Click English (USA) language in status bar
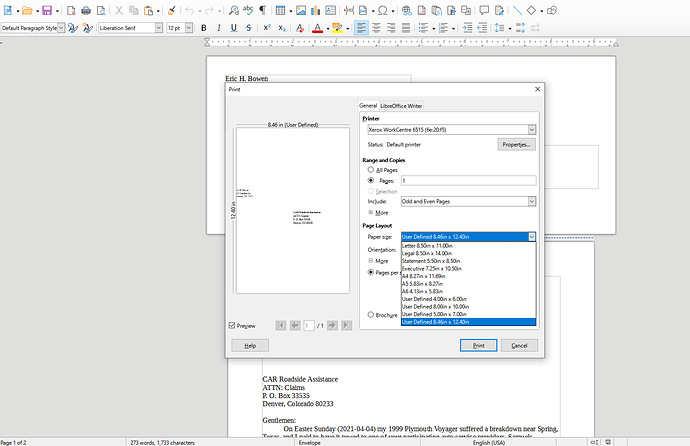The height and width of the screenshot is (446, 690). pyautogui.click(x=488, y=442)
